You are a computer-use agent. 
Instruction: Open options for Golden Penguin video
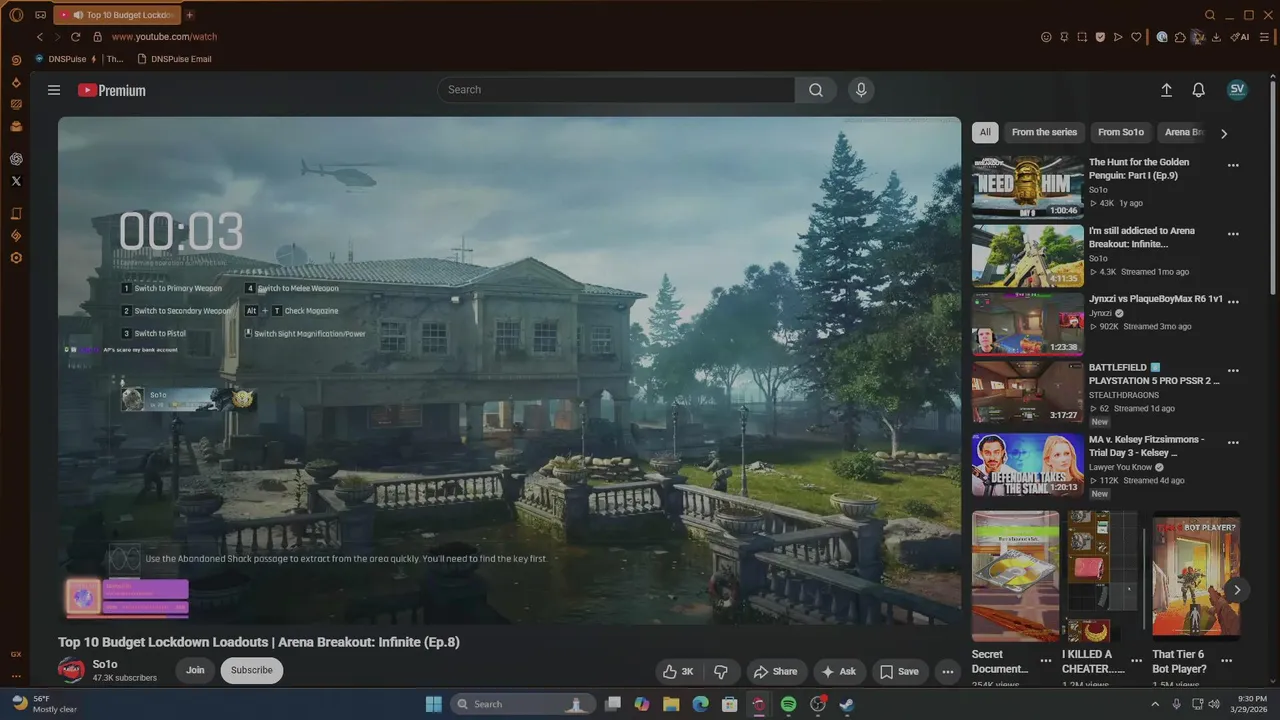click(x=1233, y=166)
